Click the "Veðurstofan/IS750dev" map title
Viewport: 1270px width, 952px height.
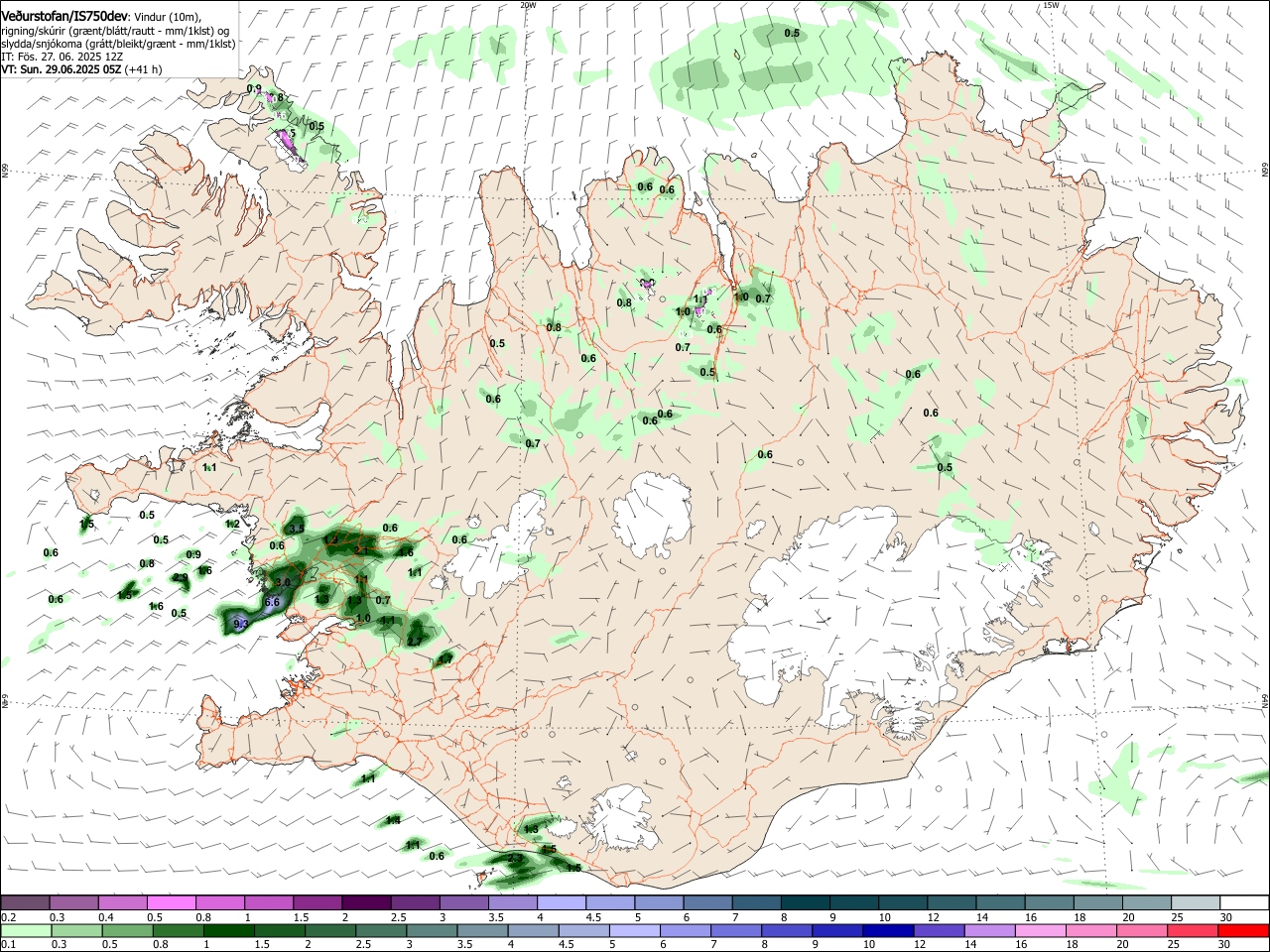point(64,17)
